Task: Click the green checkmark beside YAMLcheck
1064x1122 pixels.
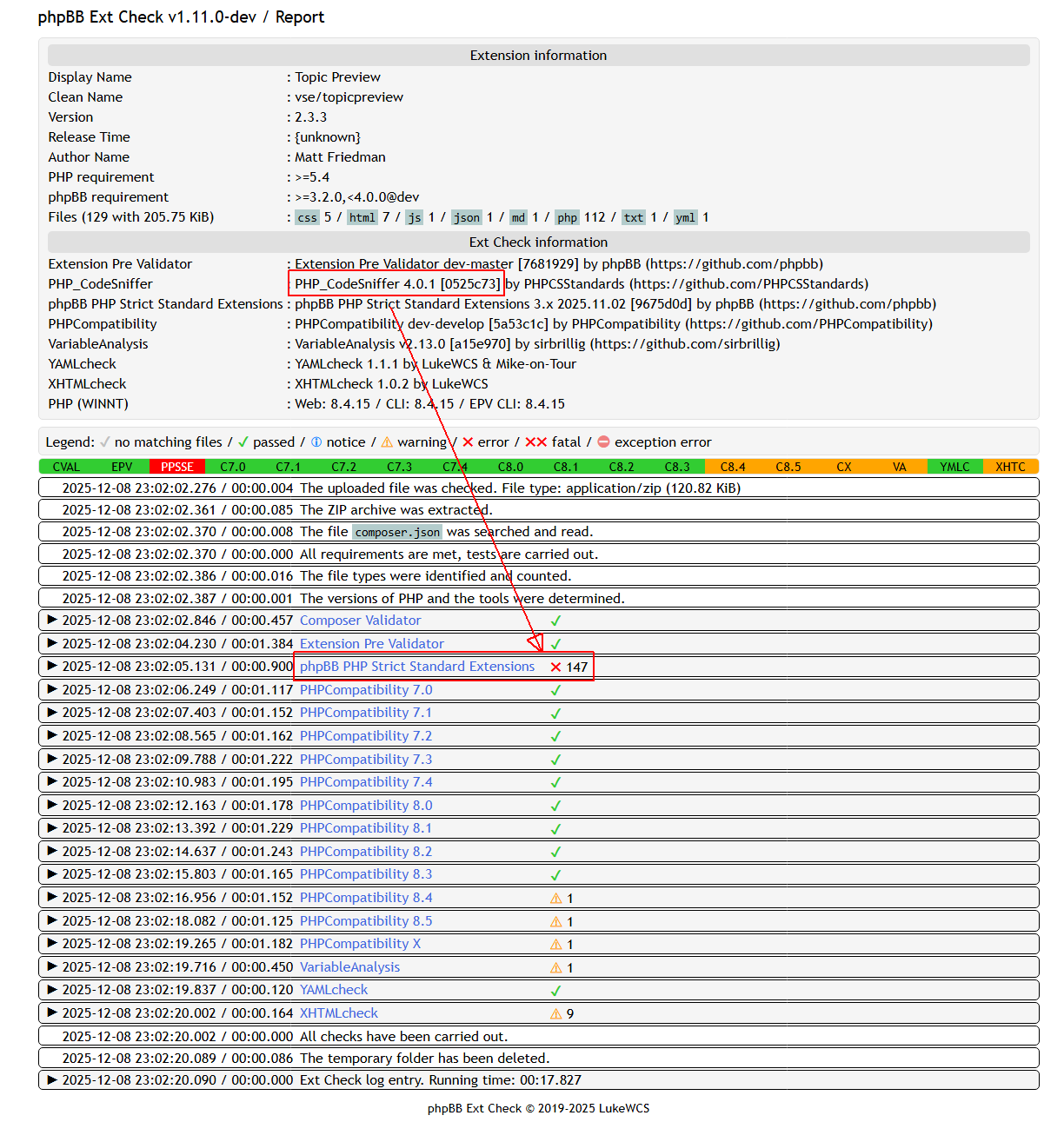Action: click(x=555, y=990)
